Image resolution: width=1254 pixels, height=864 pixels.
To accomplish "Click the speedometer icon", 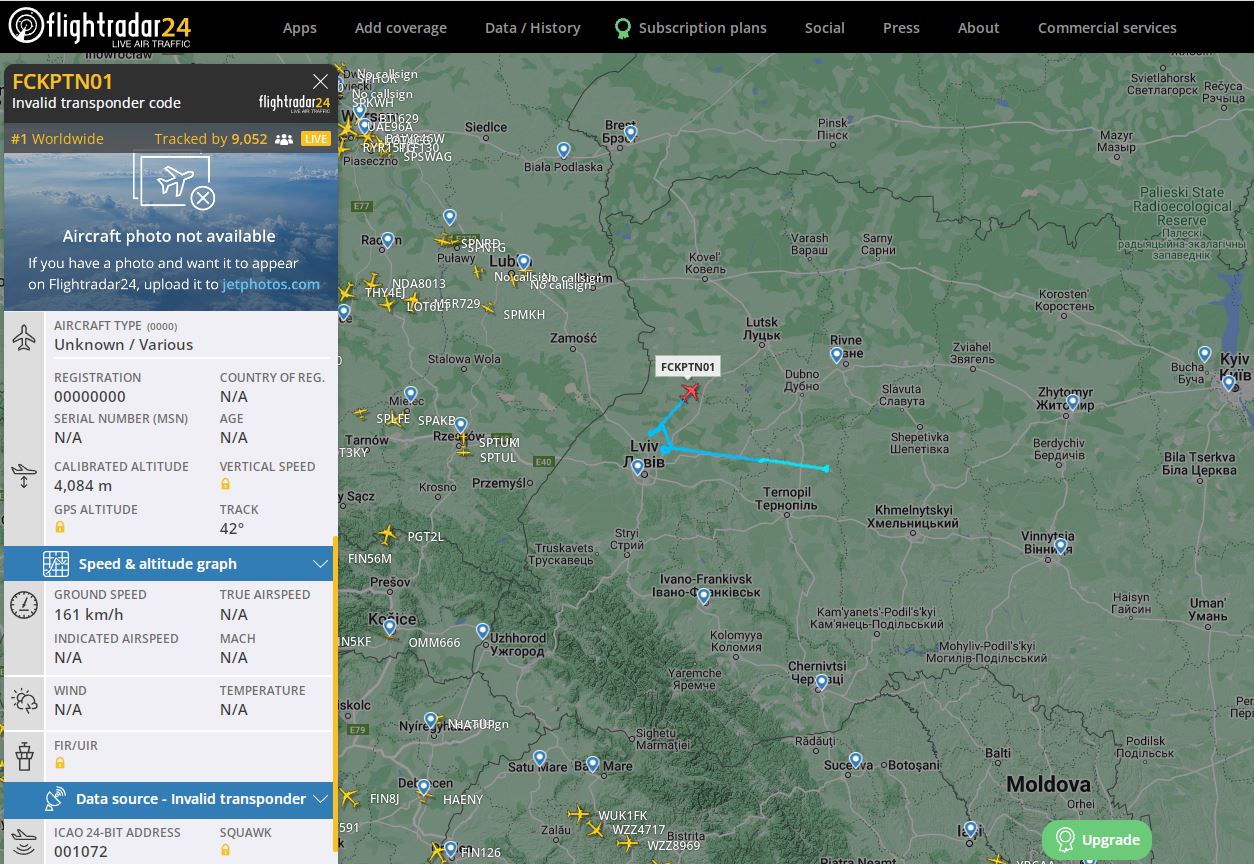I will pos(25,605).
